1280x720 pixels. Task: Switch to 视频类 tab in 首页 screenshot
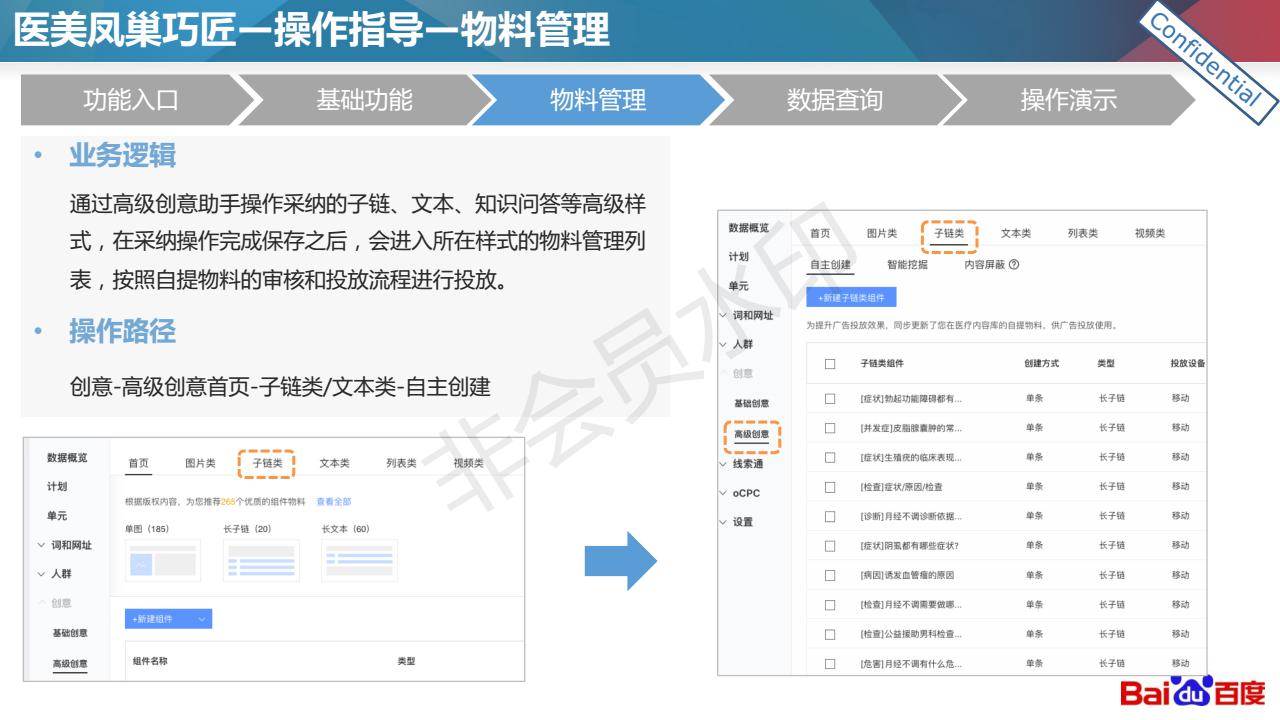point(468,463)
